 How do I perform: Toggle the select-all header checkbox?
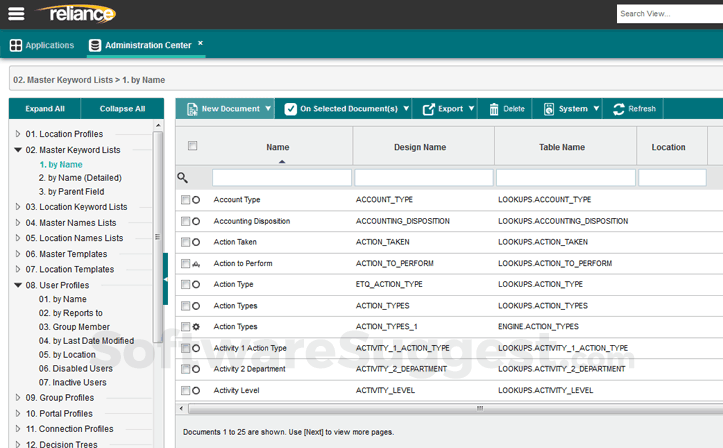pos(193,146)
